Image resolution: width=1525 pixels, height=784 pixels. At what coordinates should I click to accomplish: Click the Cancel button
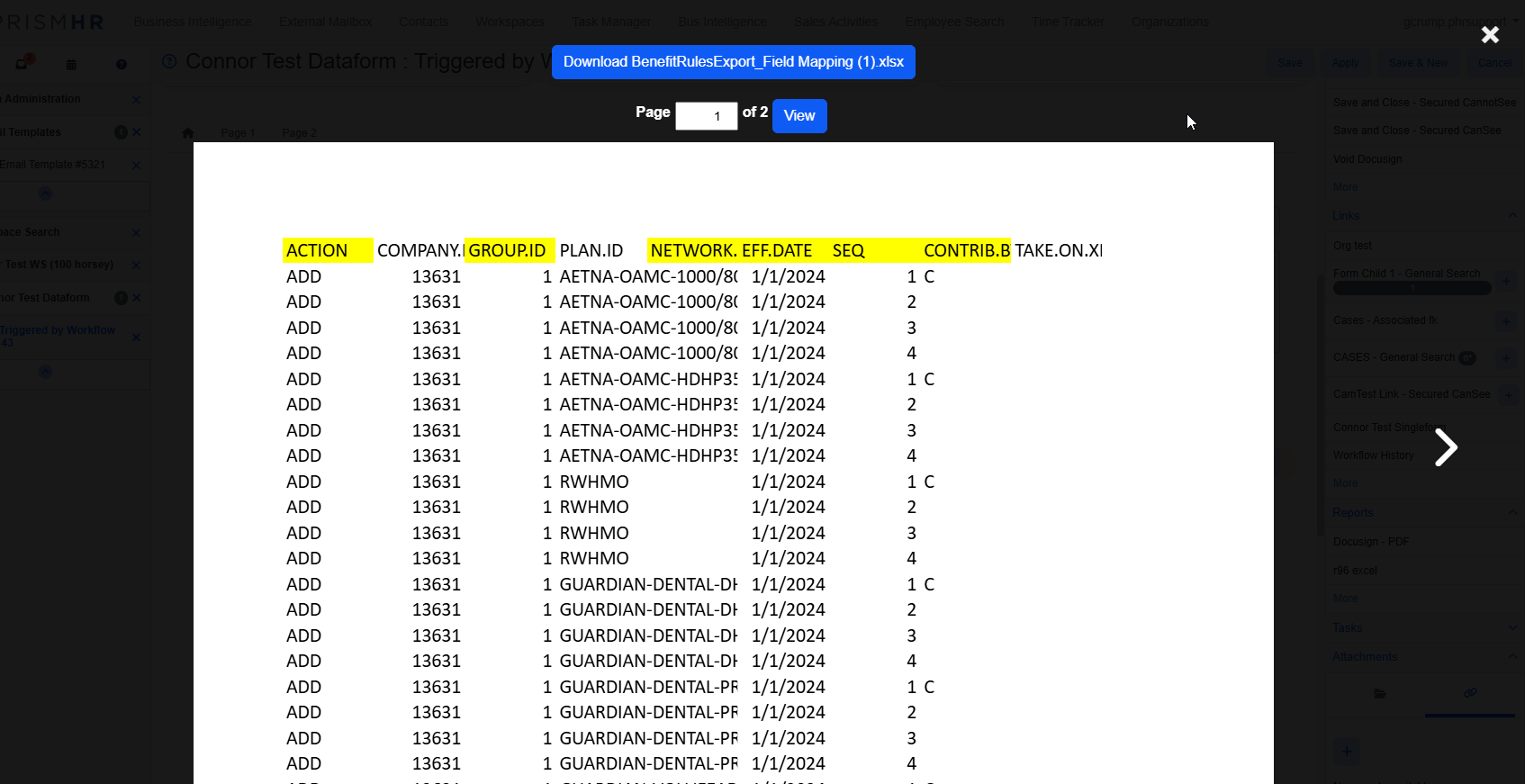1495,63
